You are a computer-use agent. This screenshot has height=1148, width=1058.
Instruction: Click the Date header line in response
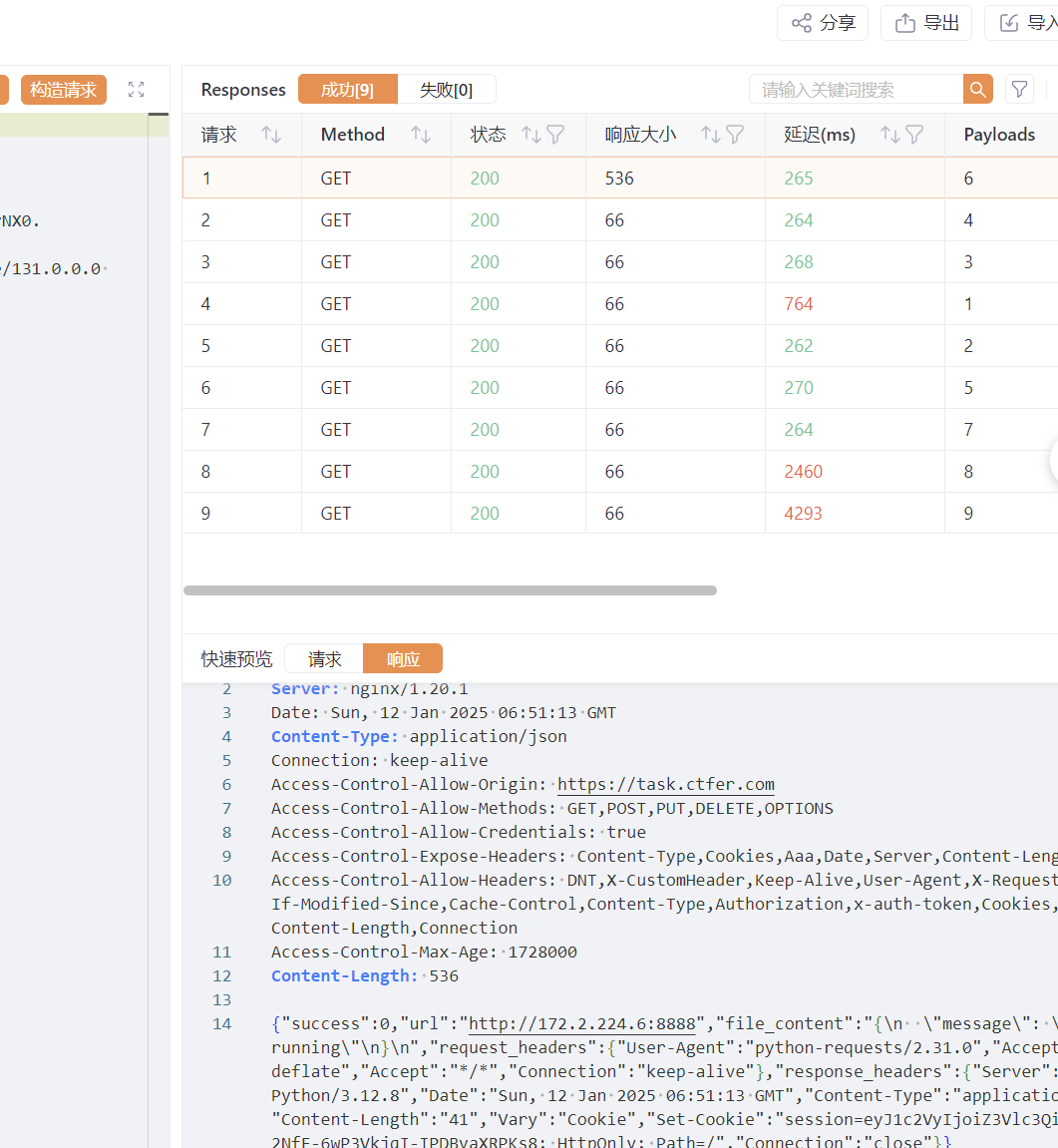click(444, 712)
